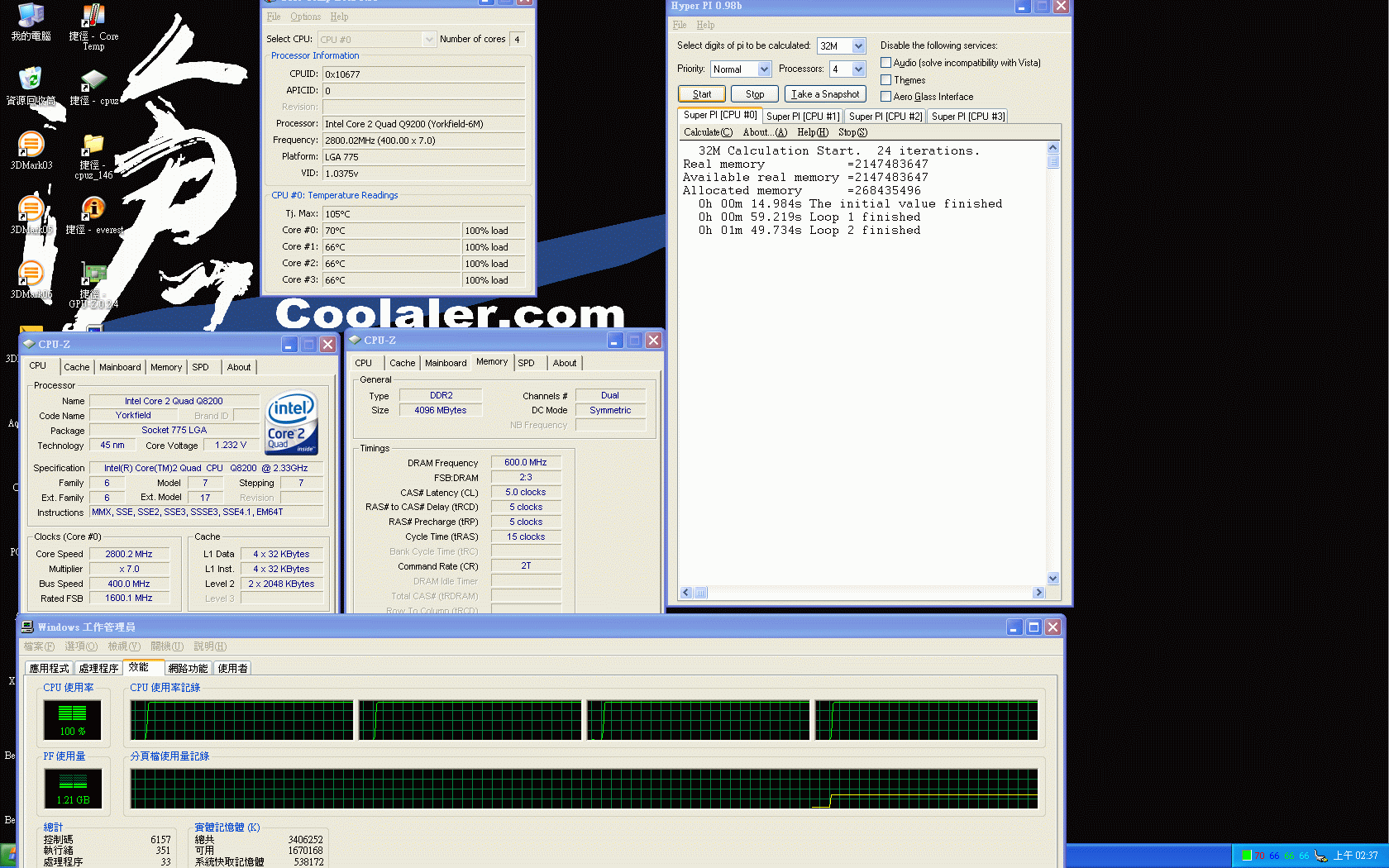This screenshot has width=1389, height=868.
Task: Open the 3DMark03 desktop shortcut
Action: point(31,146)
